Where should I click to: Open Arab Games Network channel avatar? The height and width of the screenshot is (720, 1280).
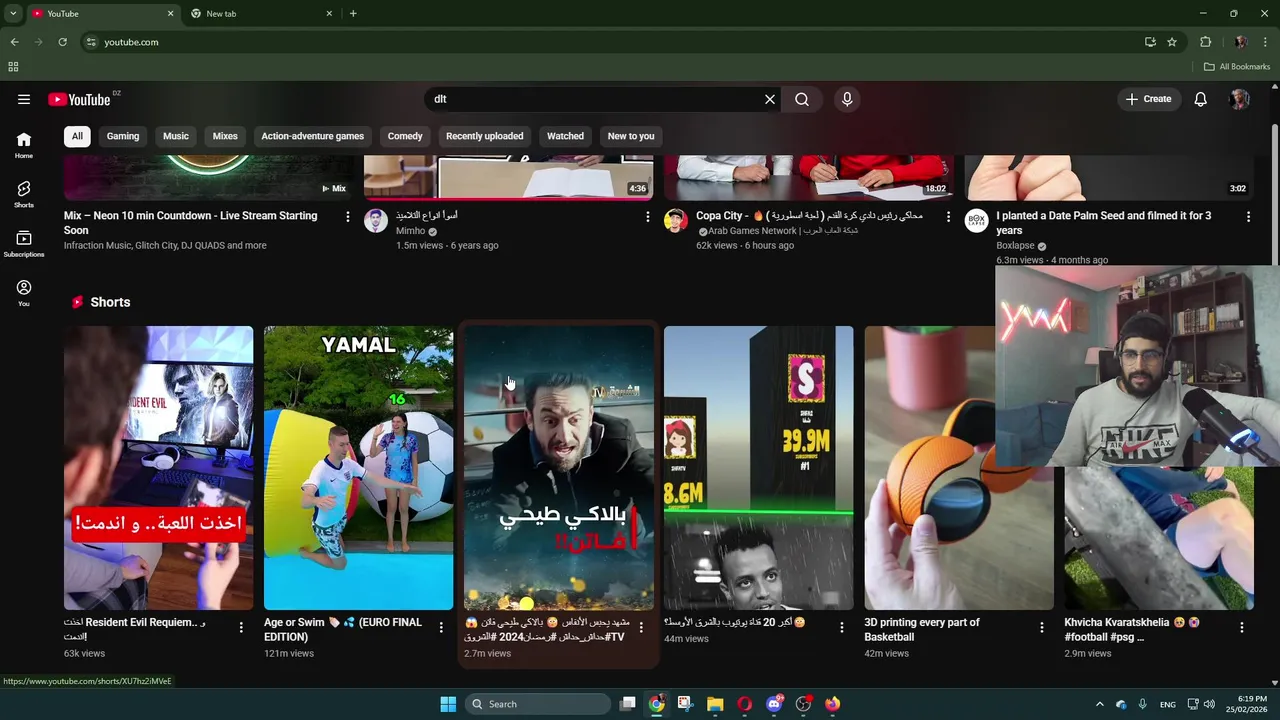tap(676, 221)
